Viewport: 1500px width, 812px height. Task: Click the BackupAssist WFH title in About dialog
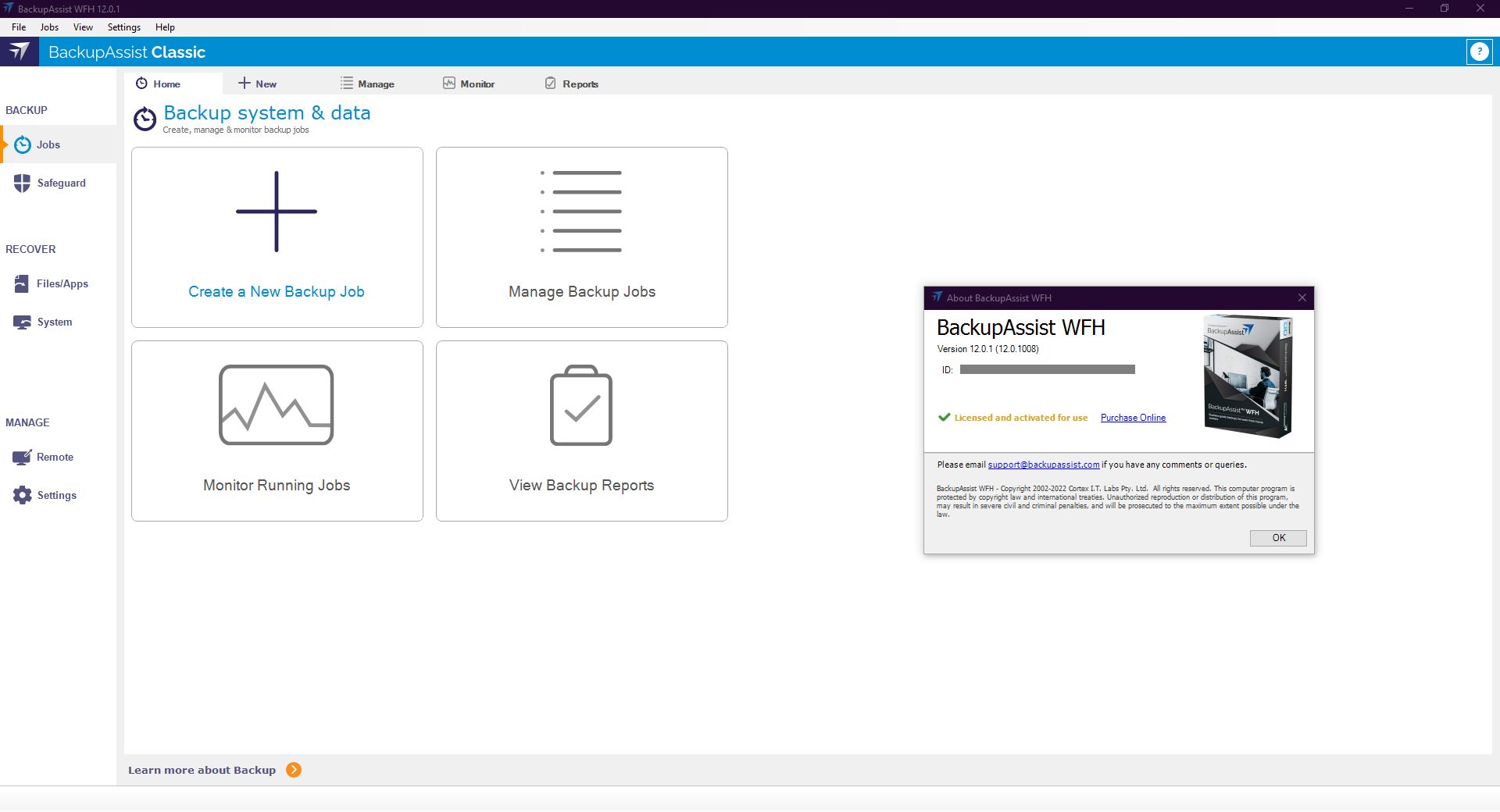[1021, 327]
